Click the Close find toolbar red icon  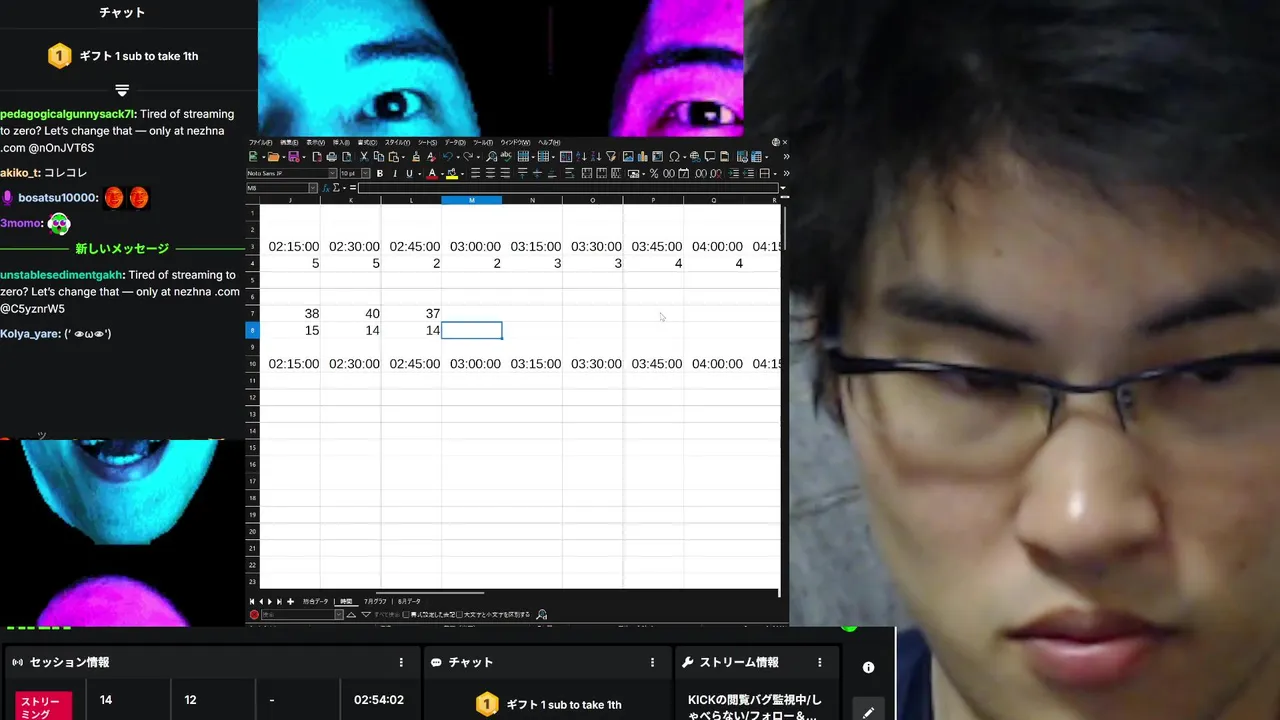[254, 615]
